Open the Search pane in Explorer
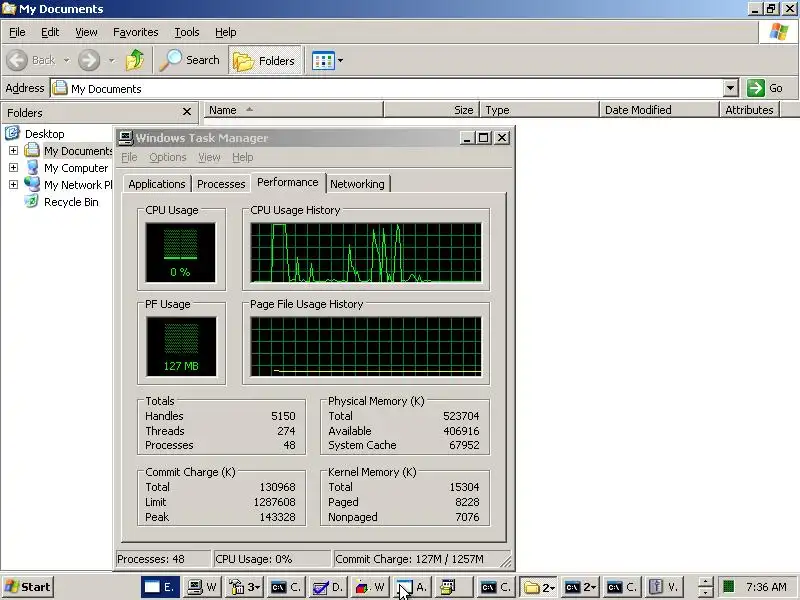The height and width of the screenshot is (600, 800). pos(189,60)
